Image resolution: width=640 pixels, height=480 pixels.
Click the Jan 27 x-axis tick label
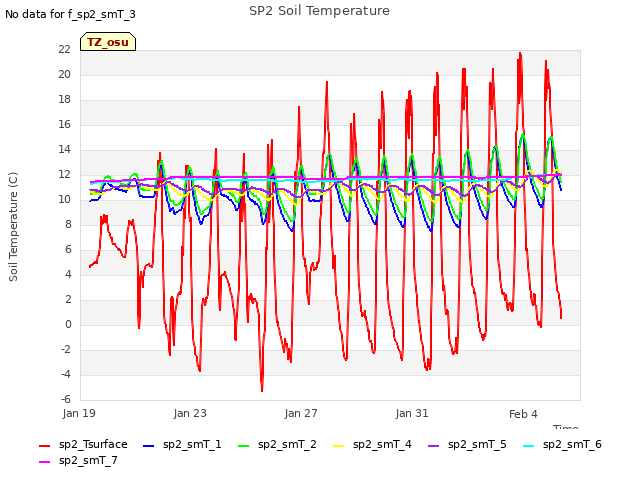pos(301,413)
